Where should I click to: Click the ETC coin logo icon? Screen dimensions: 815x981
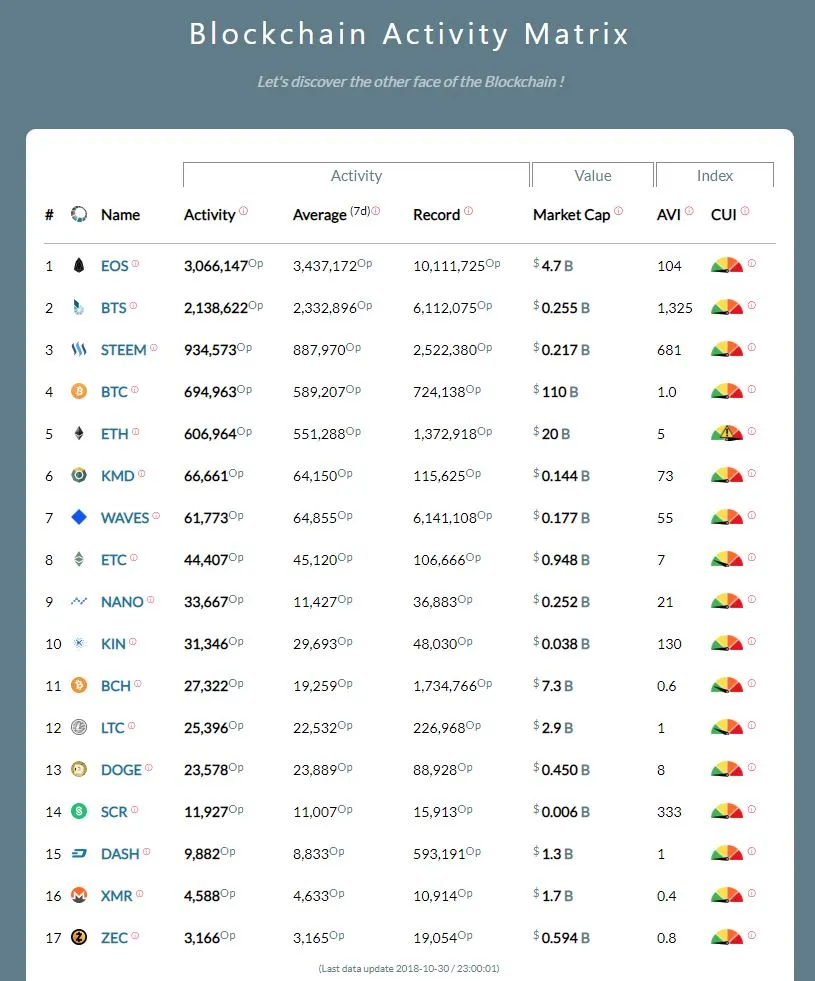point(79,559)
